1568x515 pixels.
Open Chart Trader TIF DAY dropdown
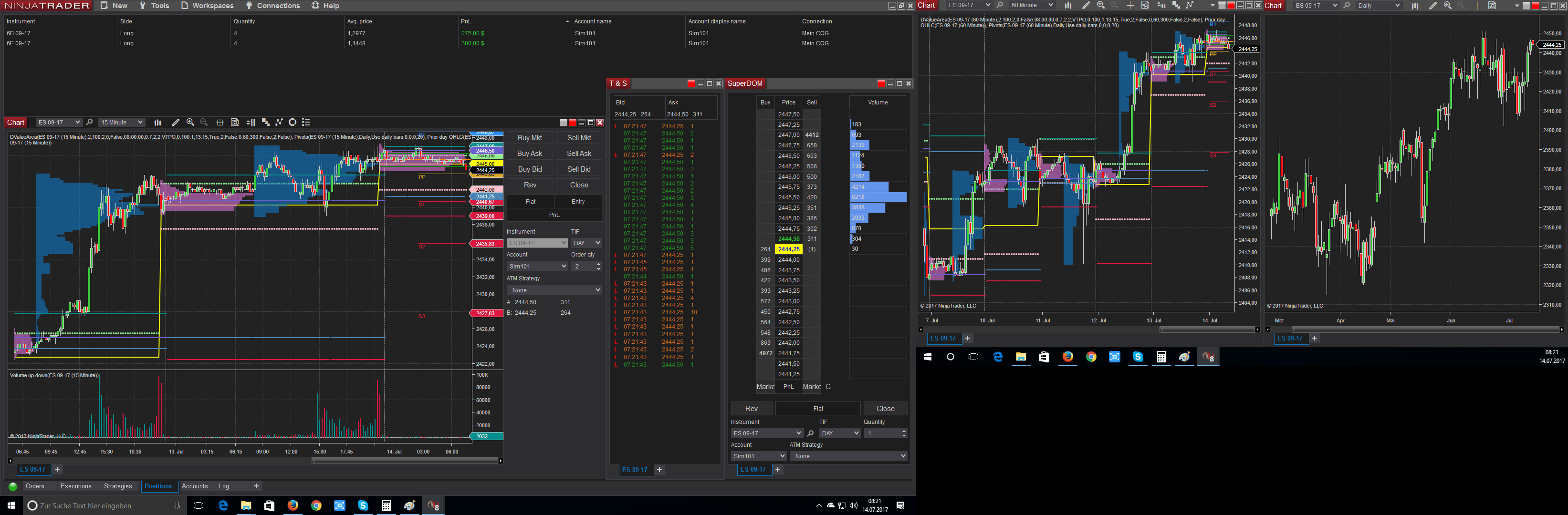587,243
